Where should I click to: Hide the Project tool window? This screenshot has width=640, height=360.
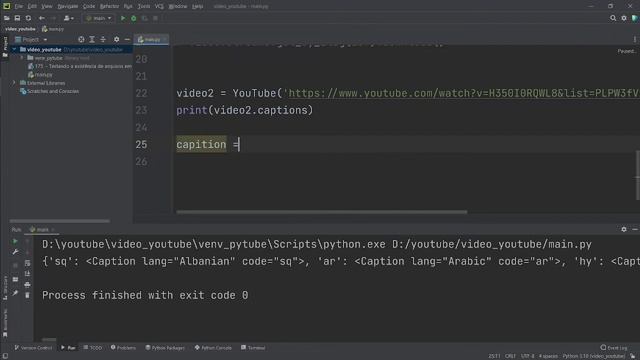coord(127,39)
